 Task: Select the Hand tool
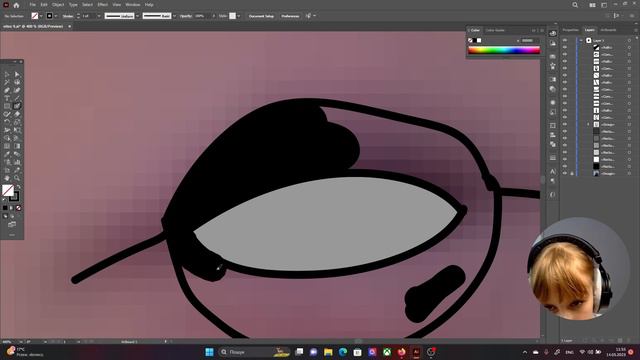tap(7, 178)
